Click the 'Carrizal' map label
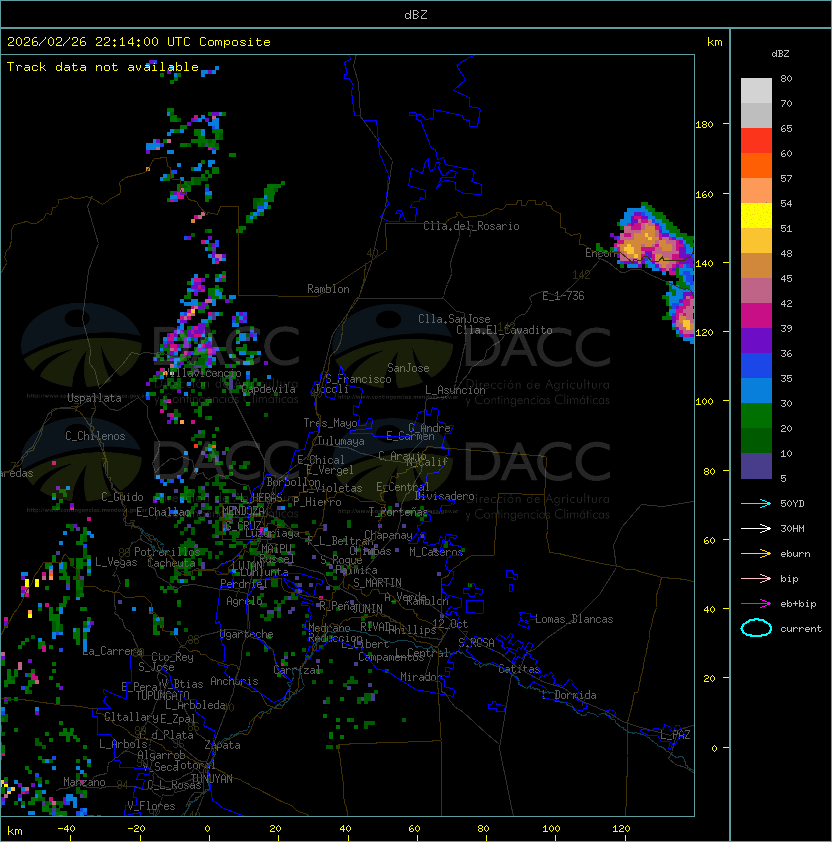Image resolution: width=832 pixels, height=842 pixels. click(297, 670)
